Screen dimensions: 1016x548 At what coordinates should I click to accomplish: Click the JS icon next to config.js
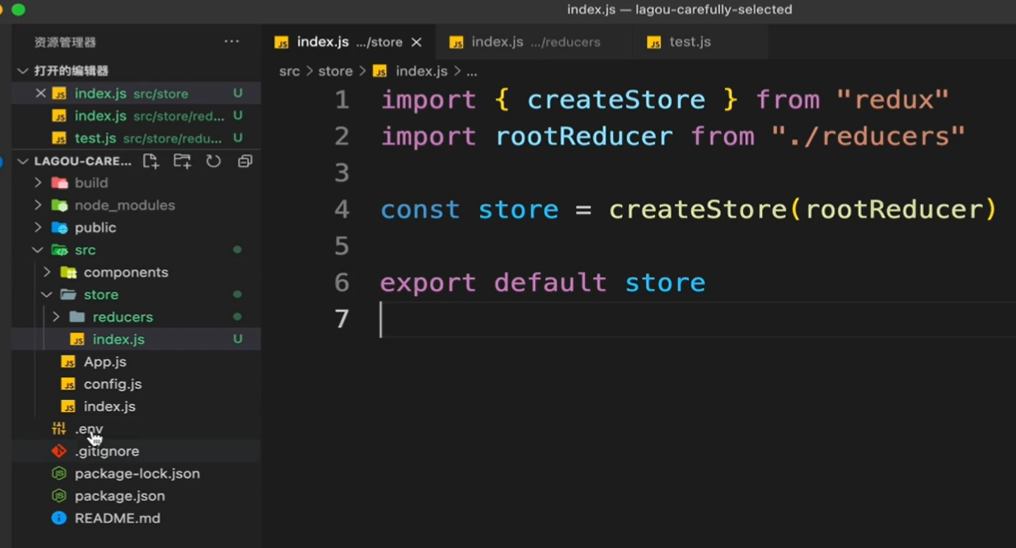coord(68,384)
